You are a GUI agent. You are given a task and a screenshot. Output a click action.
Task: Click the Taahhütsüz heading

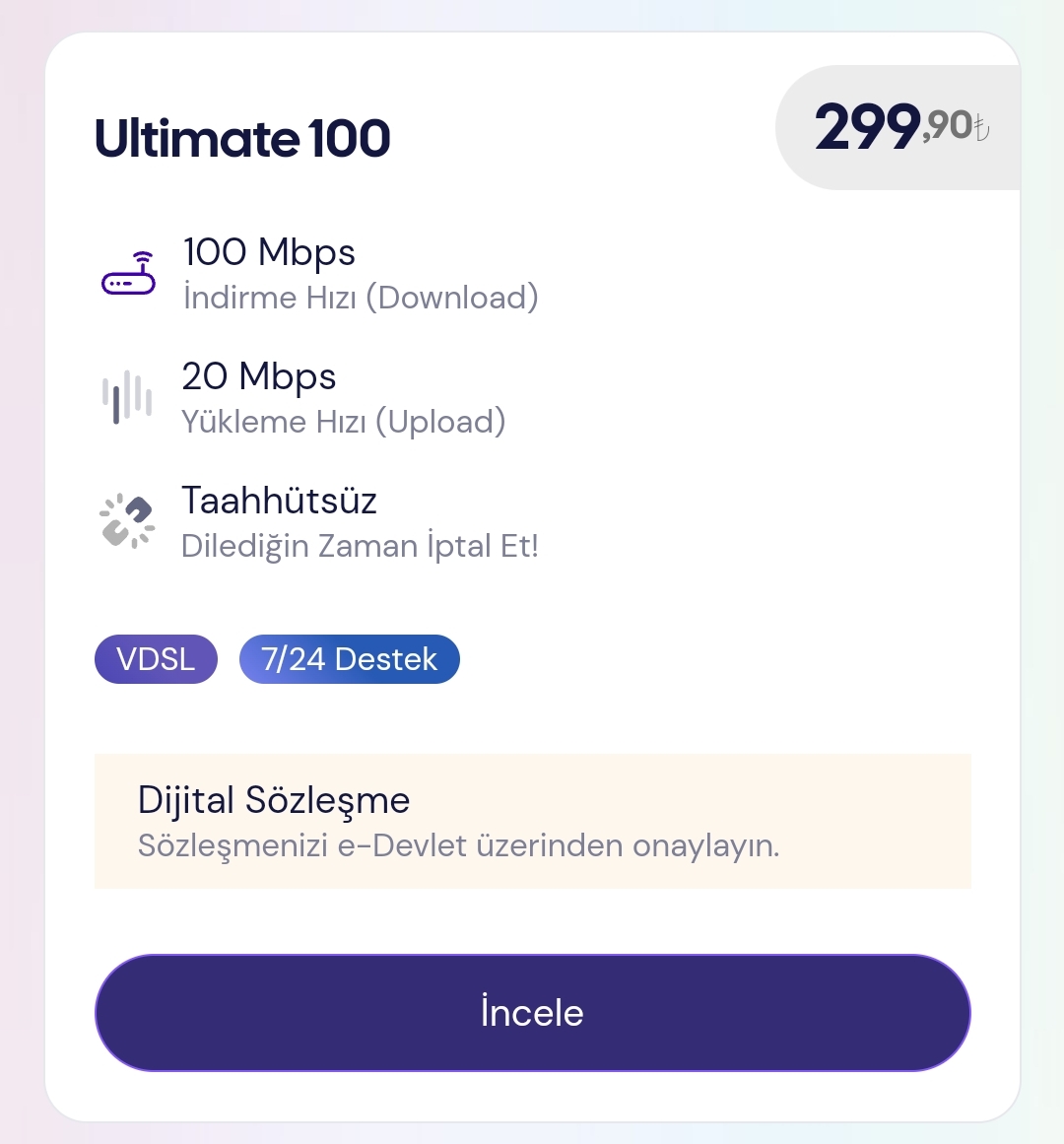[279, 501]
